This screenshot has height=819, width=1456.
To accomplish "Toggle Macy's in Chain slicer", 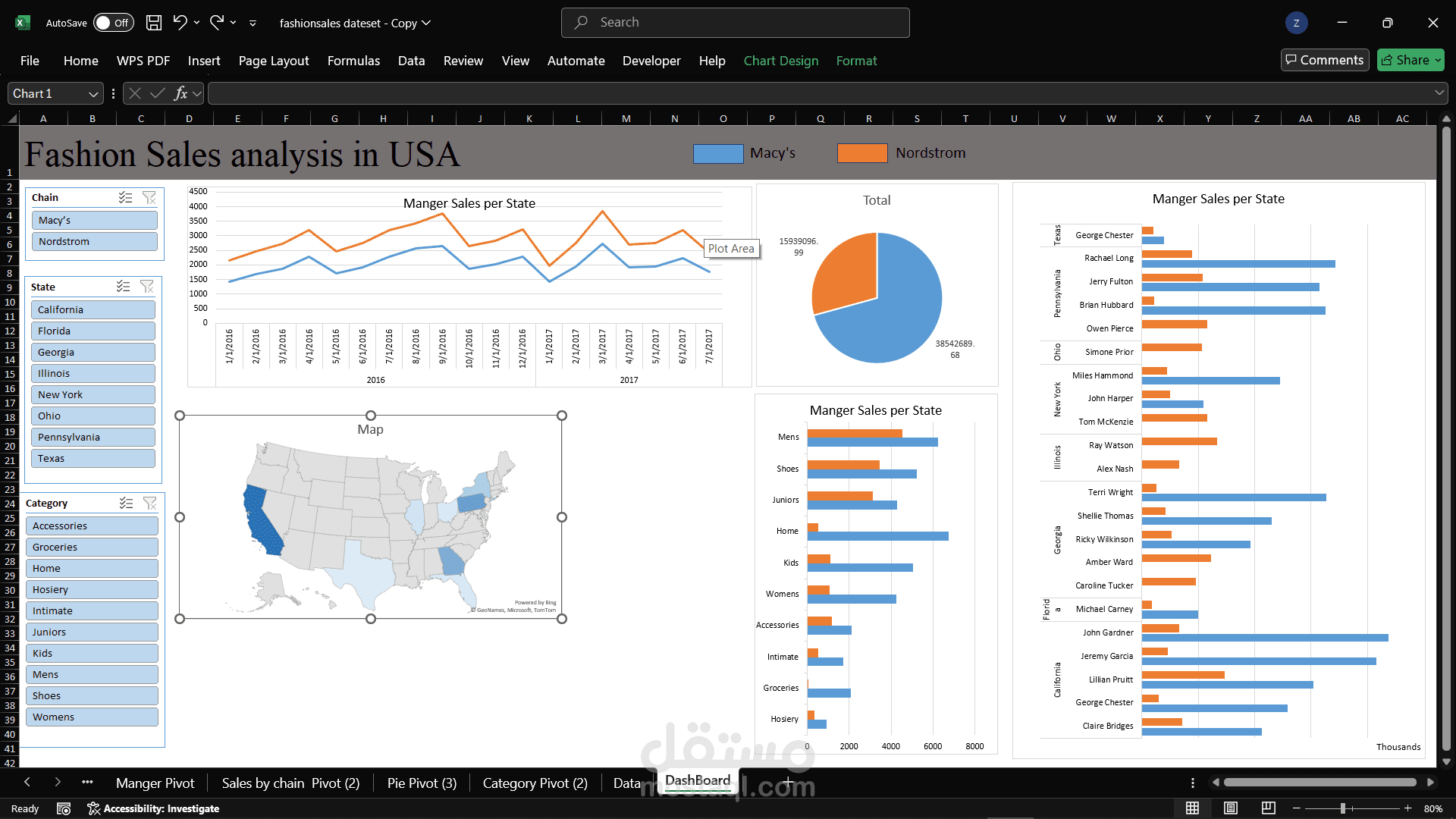I will coord(95,220).
